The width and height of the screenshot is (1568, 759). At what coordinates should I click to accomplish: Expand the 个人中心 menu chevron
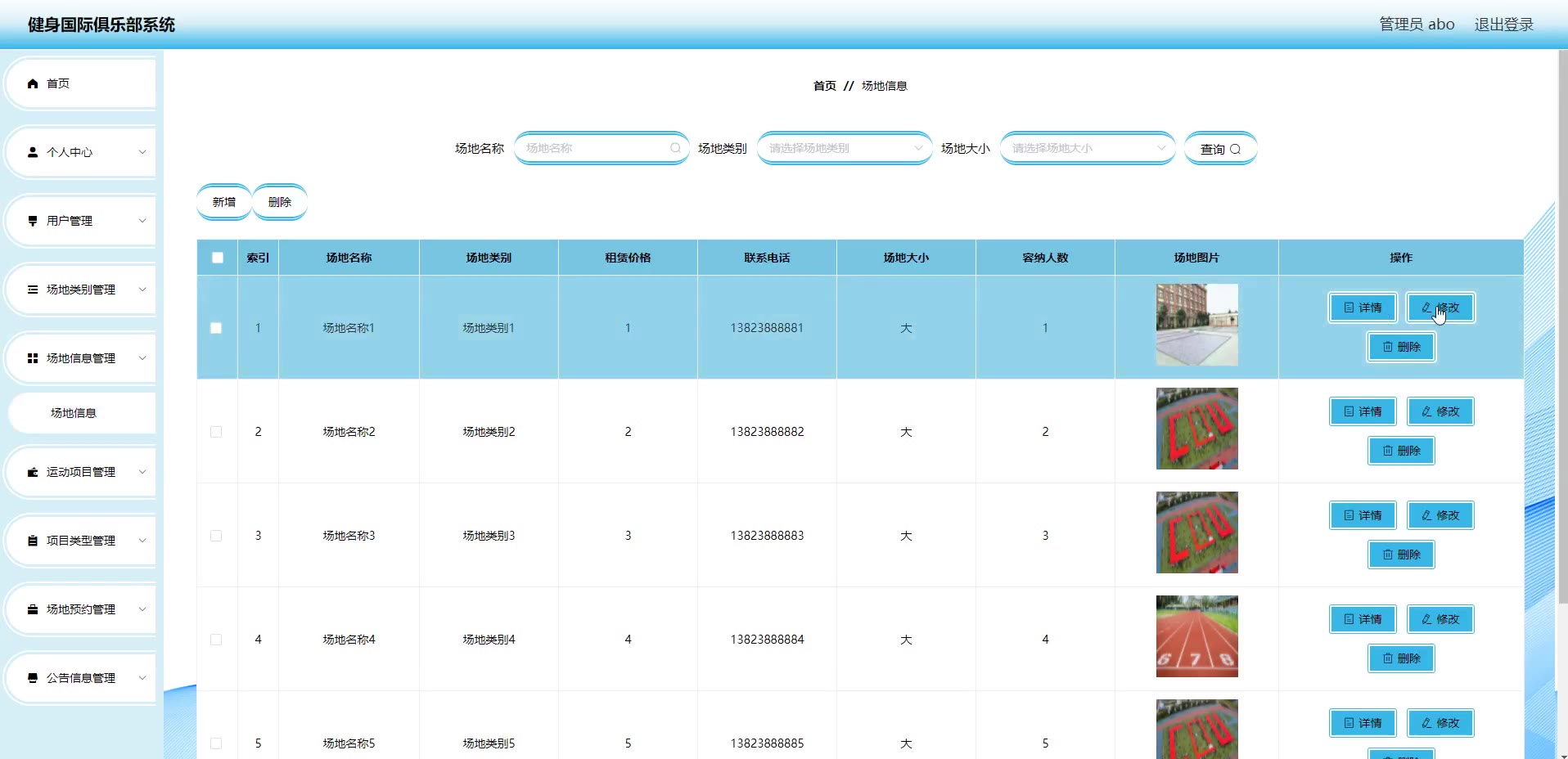click(x=142, y=152)
